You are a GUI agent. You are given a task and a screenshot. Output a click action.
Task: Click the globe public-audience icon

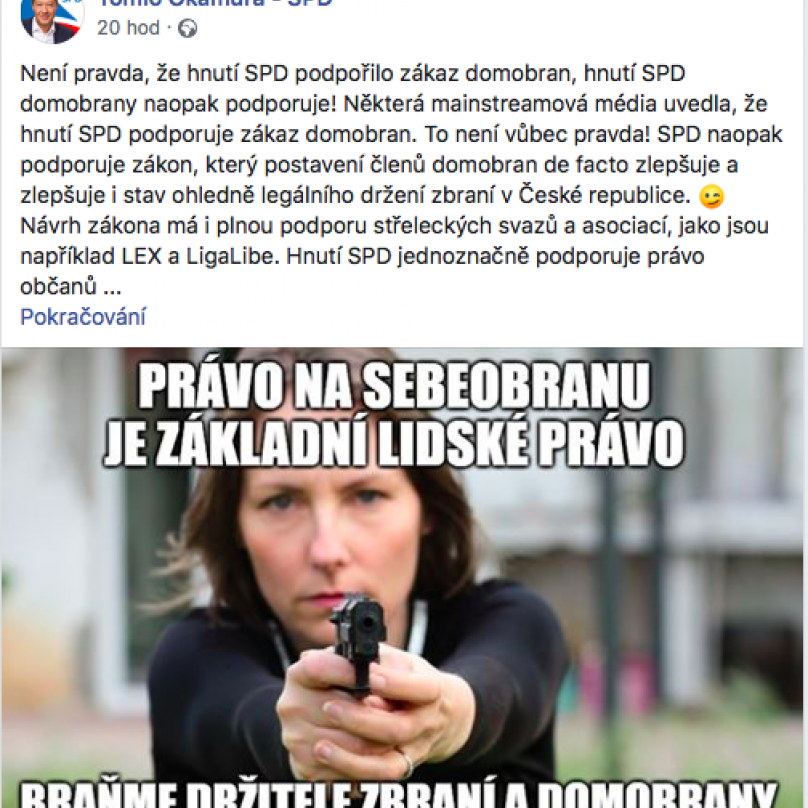pos(188,28)
